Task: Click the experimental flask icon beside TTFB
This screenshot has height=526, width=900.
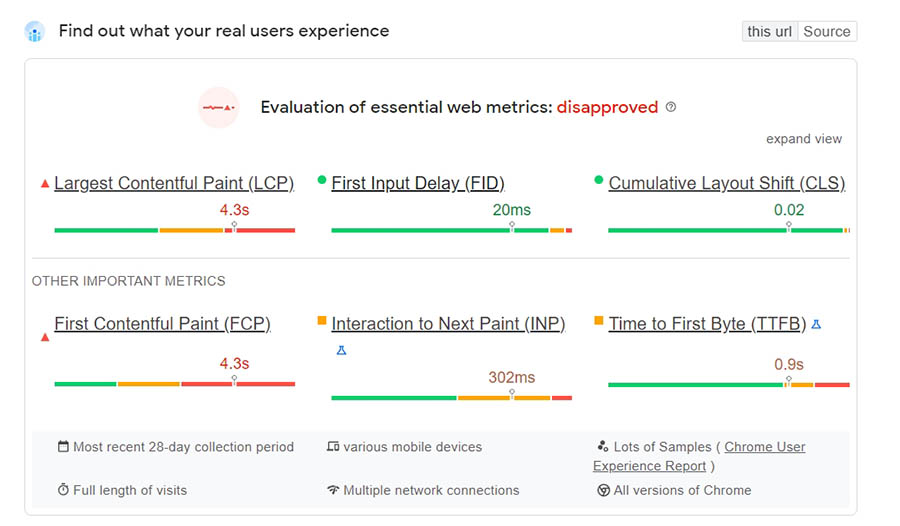Action: (816, 324)
